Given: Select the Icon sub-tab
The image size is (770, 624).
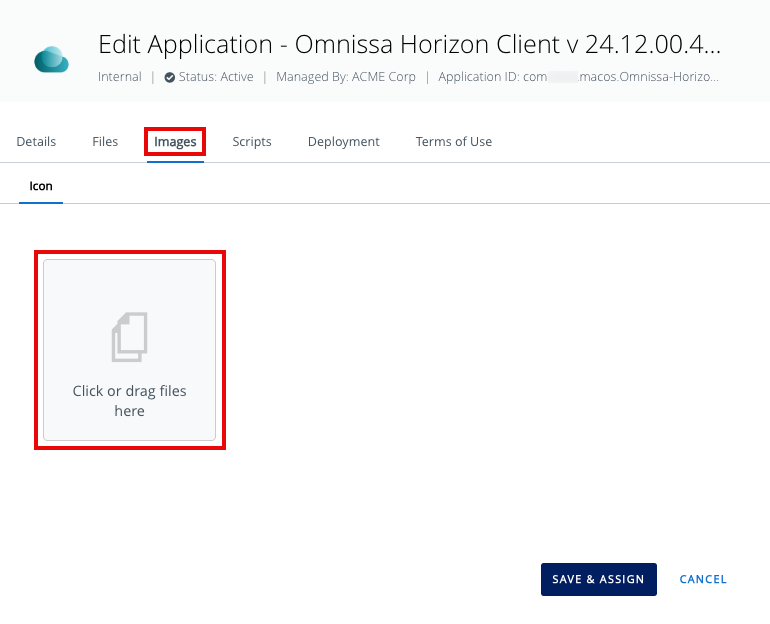Looking at the screenshot, I should (x=41, y=186).
